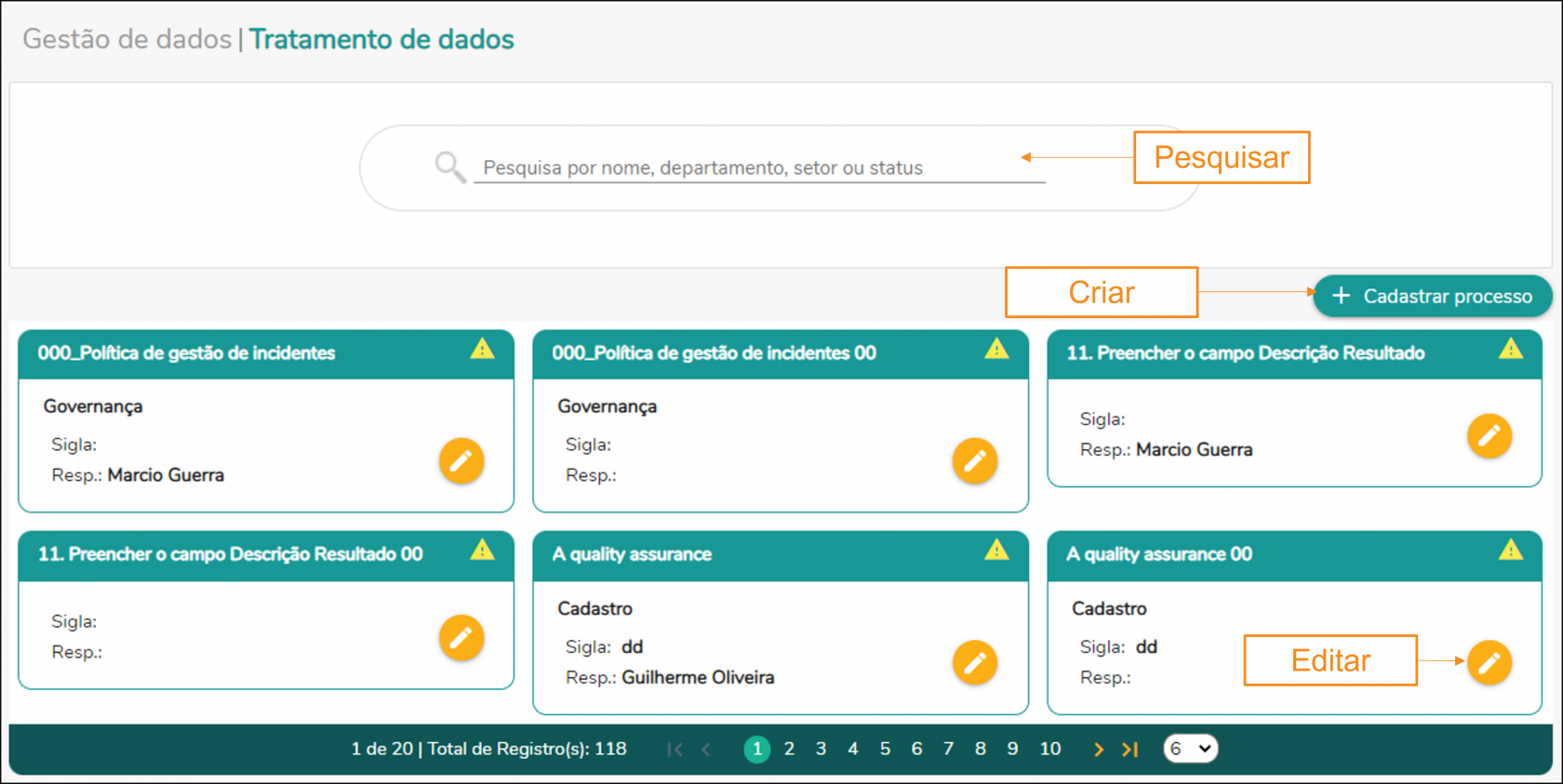Click warning icon on 000_Política de gestão de incidentes 00
Image resolution: width=1563 pixels, height=784 pixels.
click(x=996, y=349)
